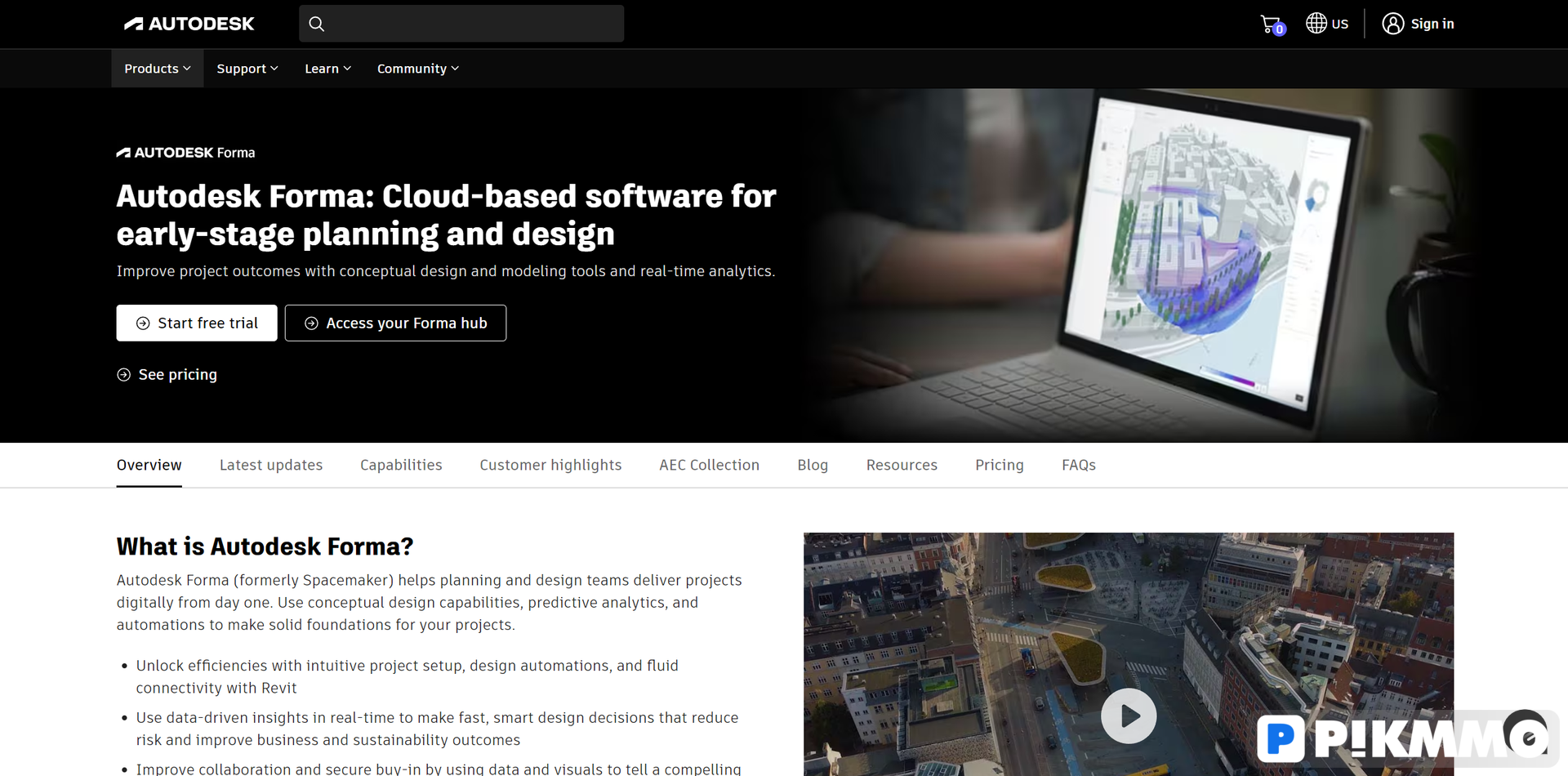The image size is (1568, 776).
Task: Open Customer highlights tab
Action: [550, 465]
